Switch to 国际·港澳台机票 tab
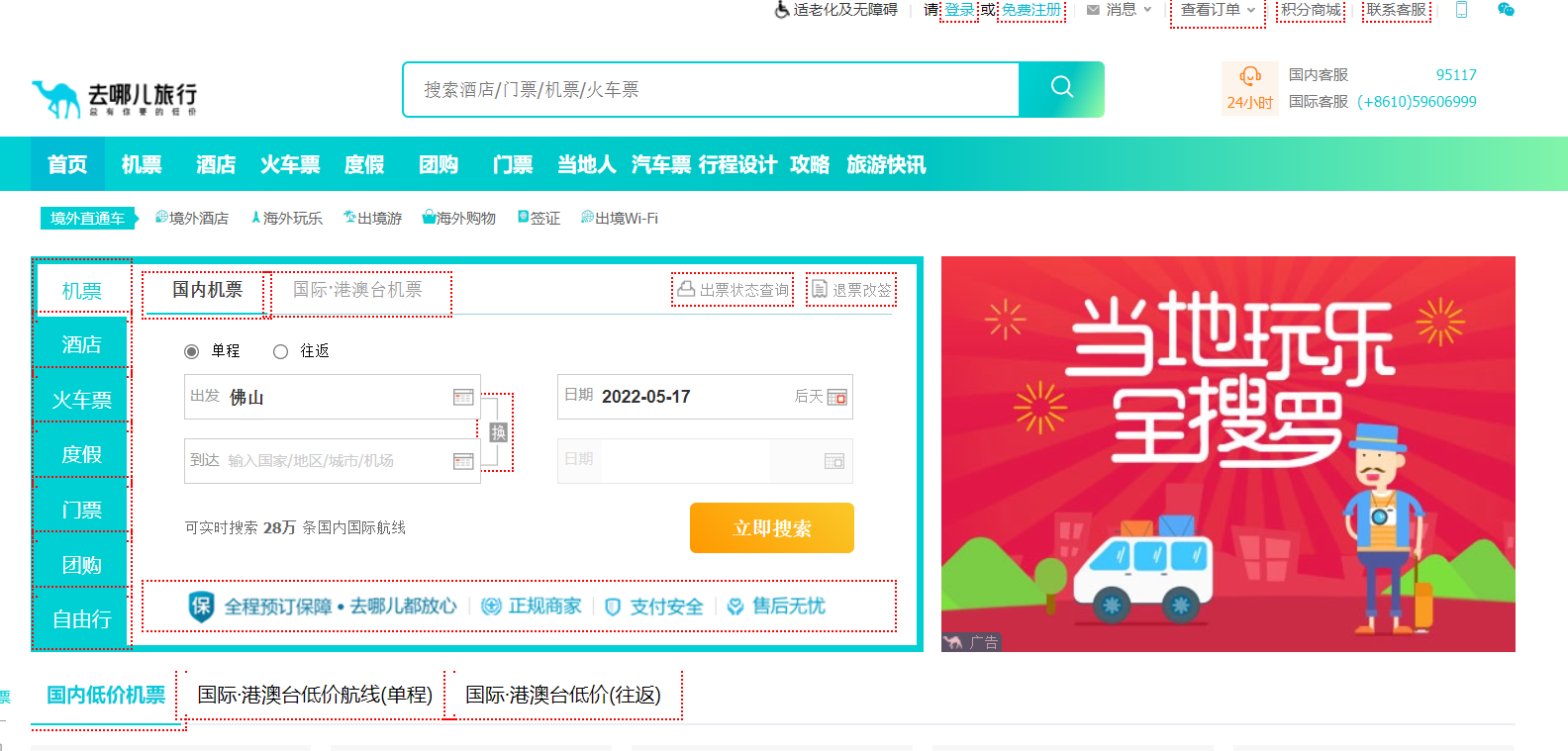The height and width of the screenshot is (751, 1568). 357,289
